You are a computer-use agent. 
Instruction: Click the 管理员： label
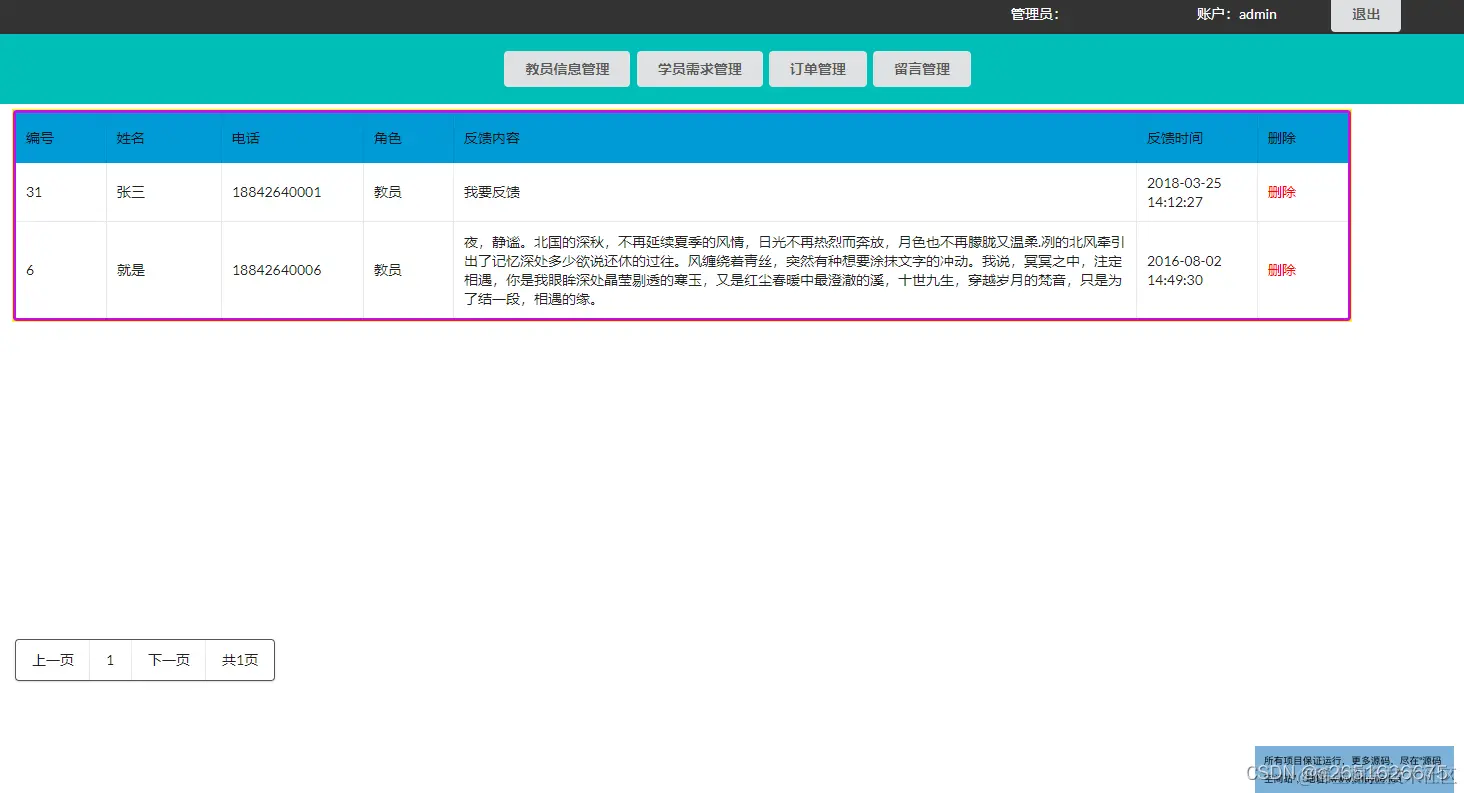coord(1035,15)
